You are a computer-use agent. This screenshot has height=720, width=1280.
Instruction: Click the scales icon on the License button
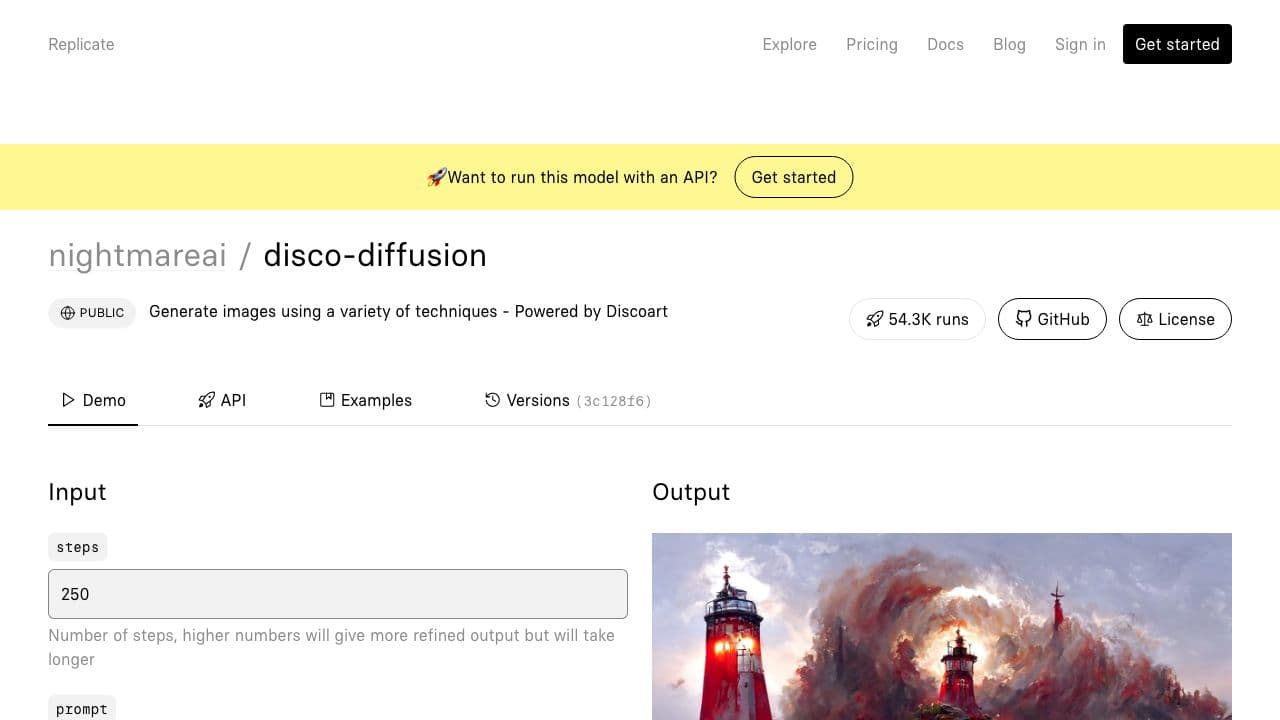tap(1145, 319)
